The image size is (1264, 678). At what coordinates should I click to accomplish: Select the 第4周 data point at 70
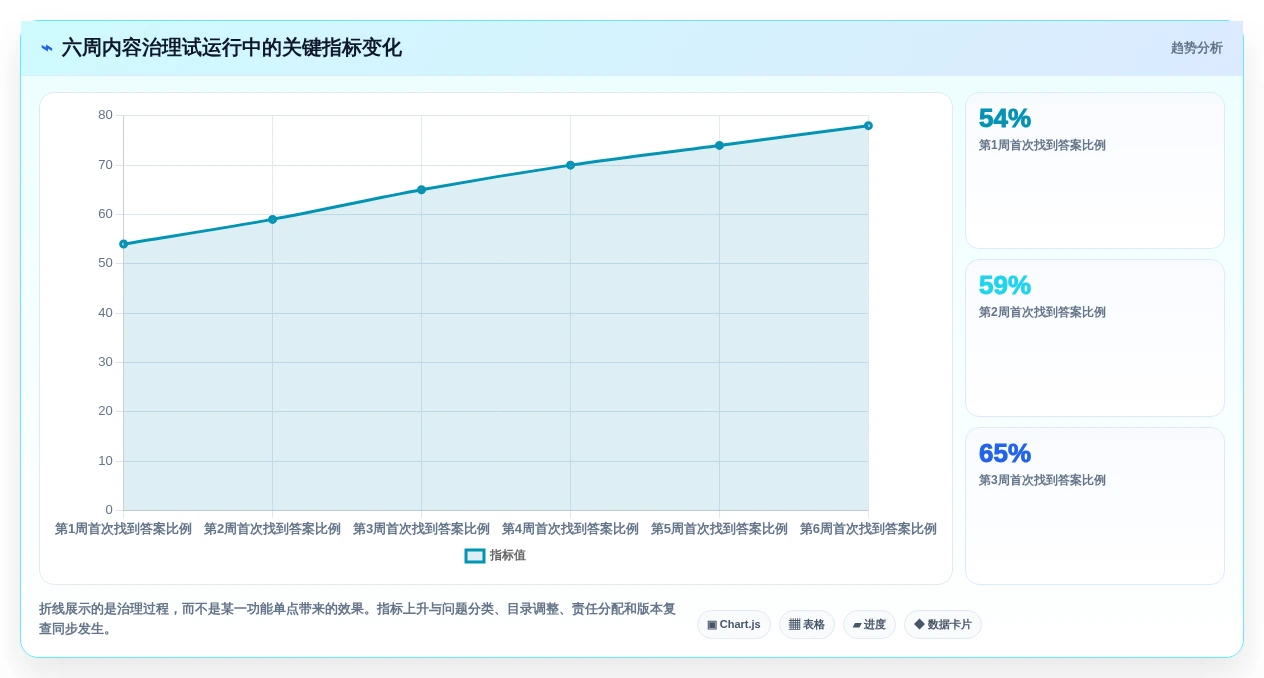[570, 165]
